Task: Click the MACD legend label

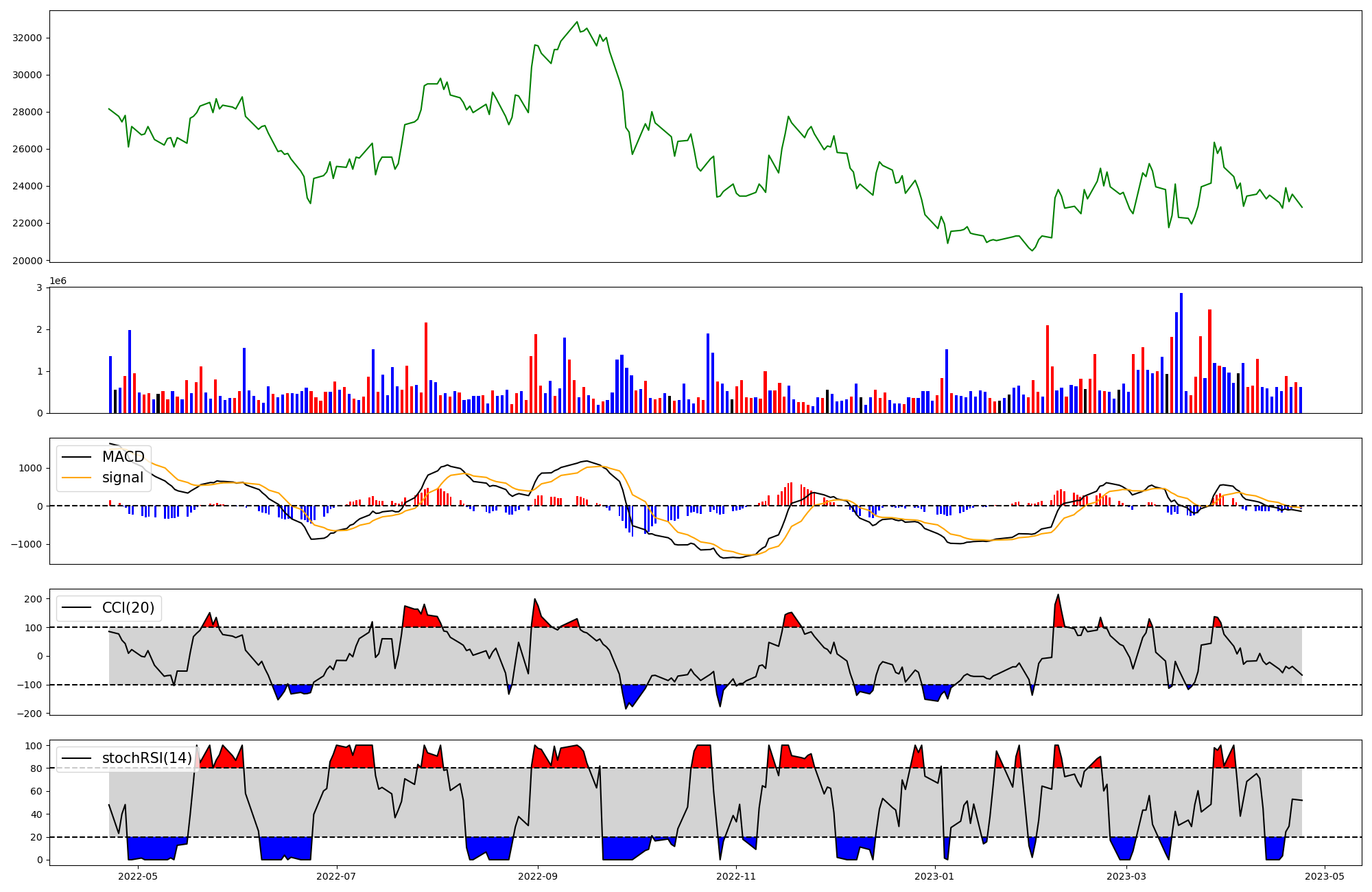Action: coord(123,457)
